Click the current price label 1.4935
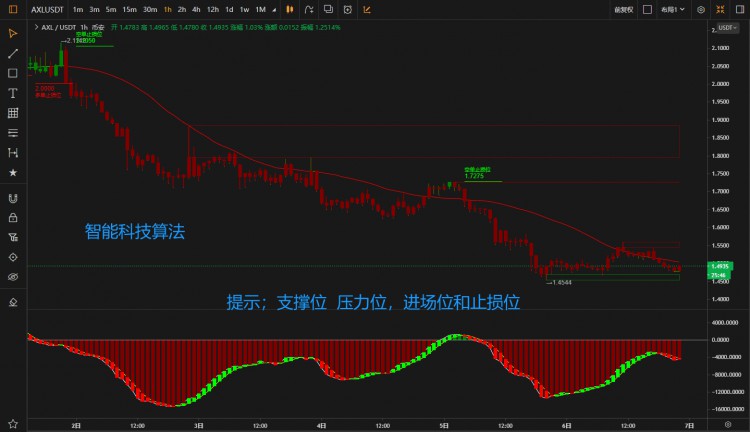750x432 pixels. click(720, 266)
